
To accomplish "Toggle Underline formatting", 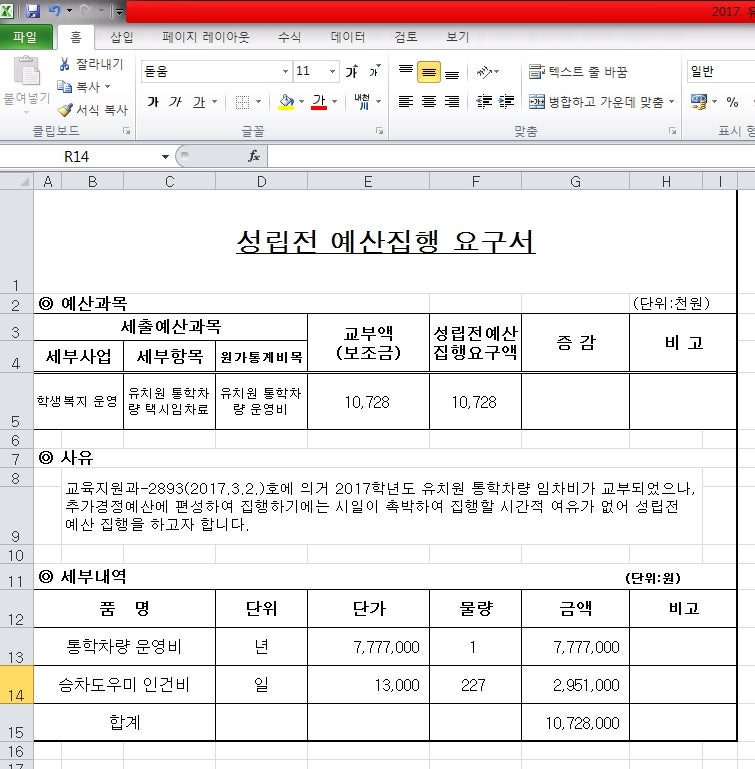I will coord(199,102).
